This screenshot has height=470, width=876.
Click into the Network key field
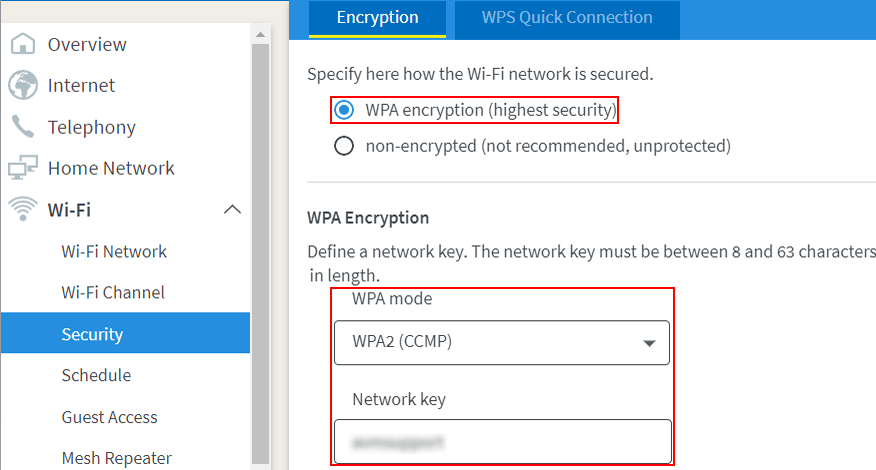[501, 441]
